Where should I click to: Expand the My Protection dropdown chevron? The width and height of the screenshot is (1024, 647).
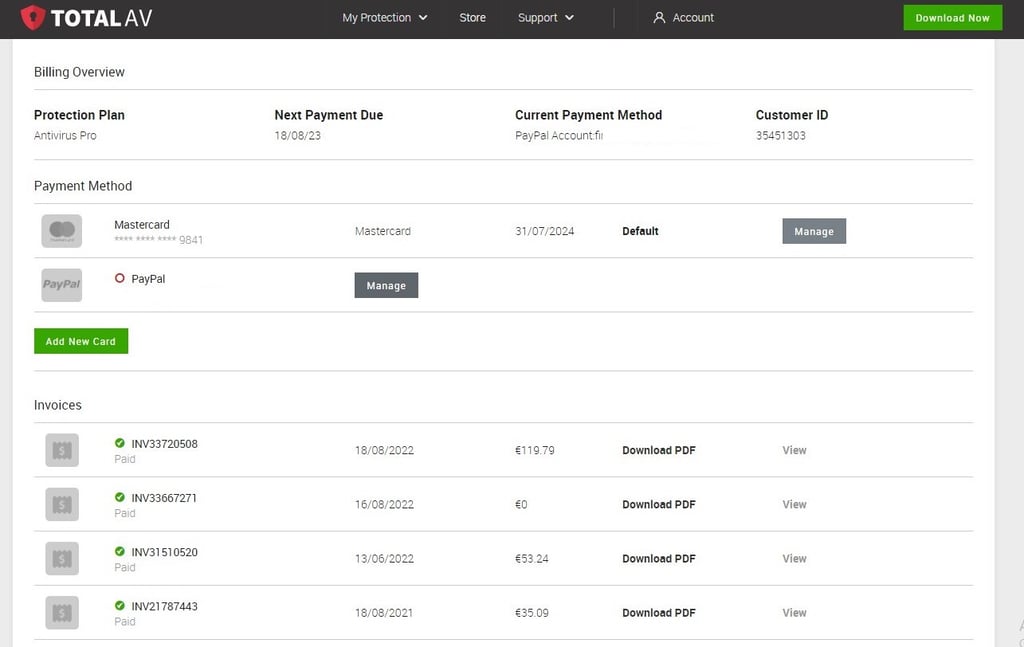point(423,18)
